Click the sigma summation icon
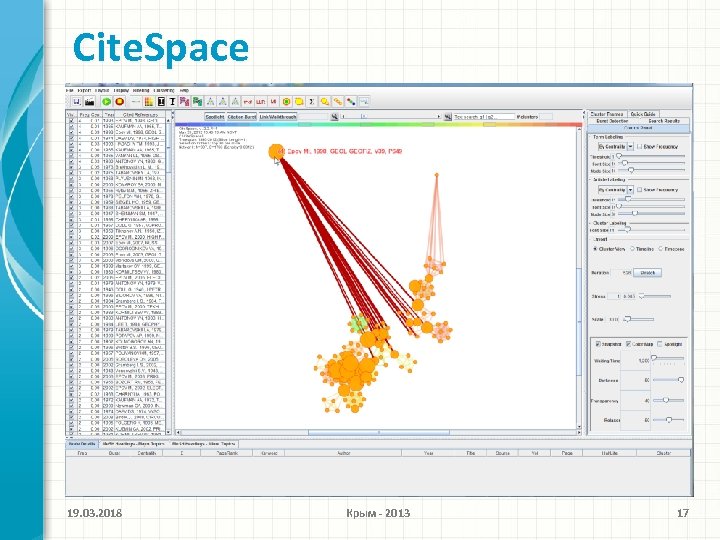 (312, 101)
